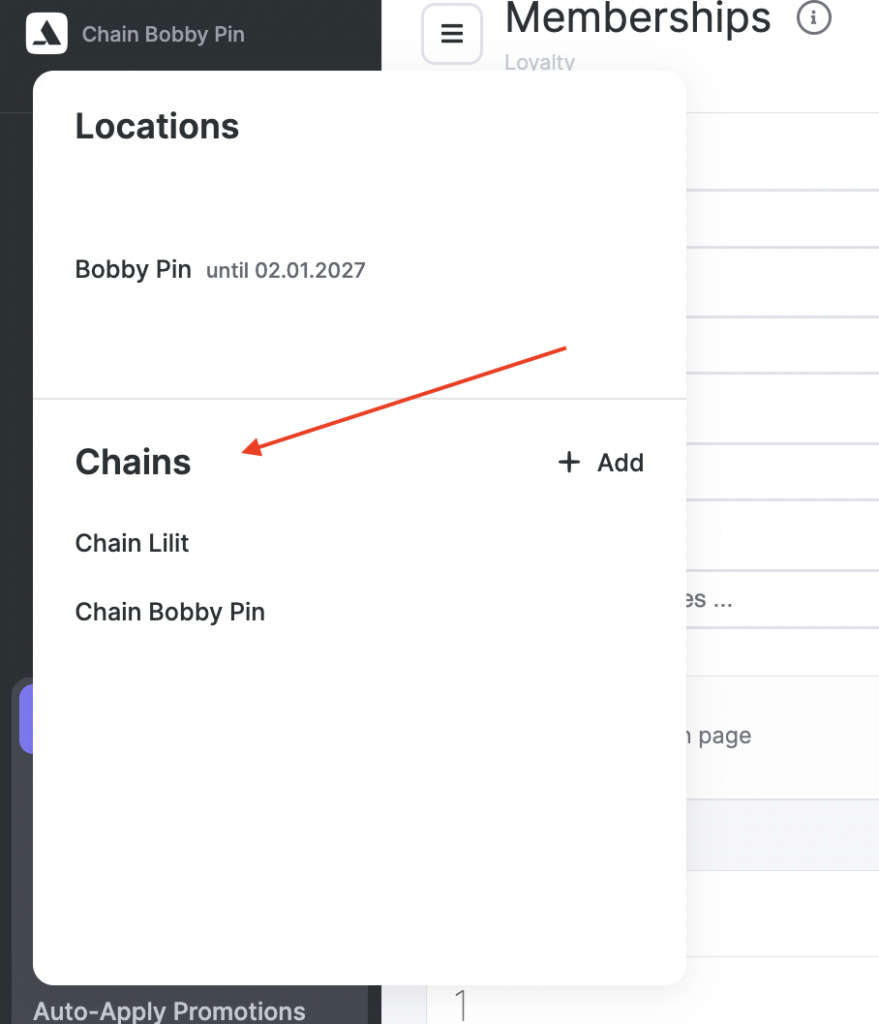Click the 'until 02.01.2027' expiry label
879x1024 pixels.
pyautogui.click(x=286, y=271)
